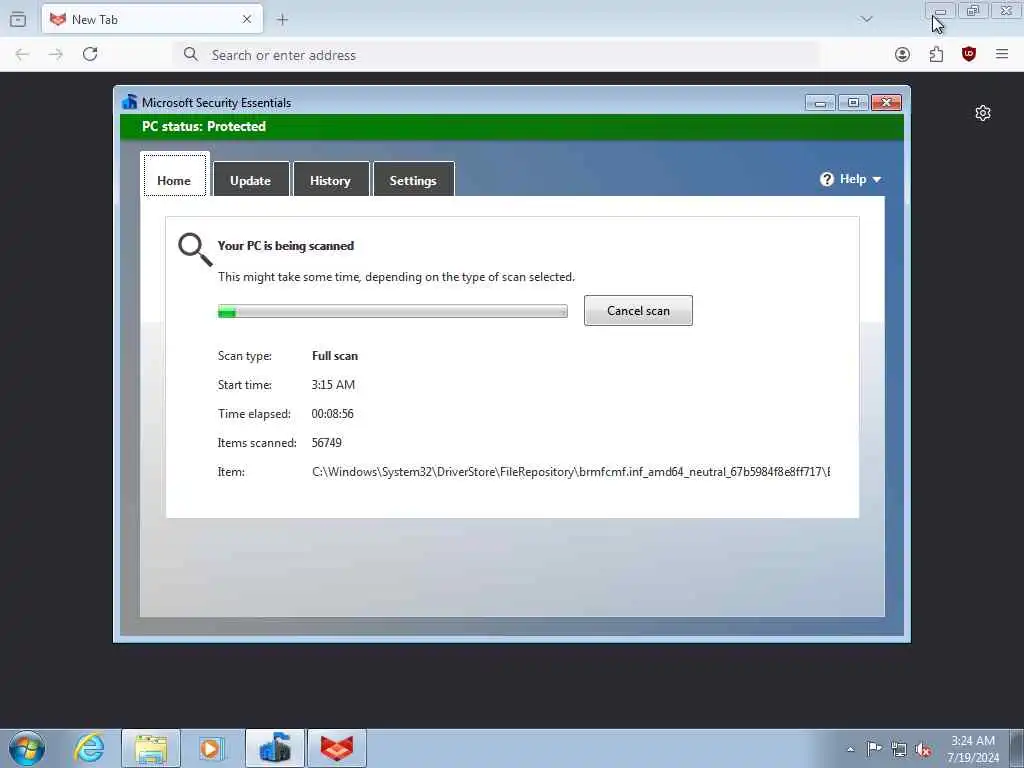
Task: Open the list all tabs dropdown
Action: click(866, 19)
